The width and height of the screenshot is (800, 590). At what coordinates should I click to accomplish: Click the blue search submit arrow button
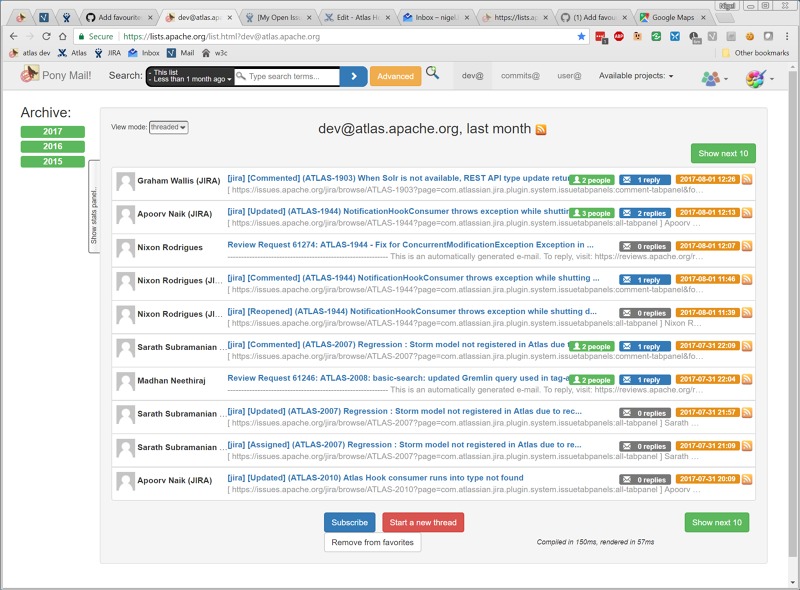(353, 76)
